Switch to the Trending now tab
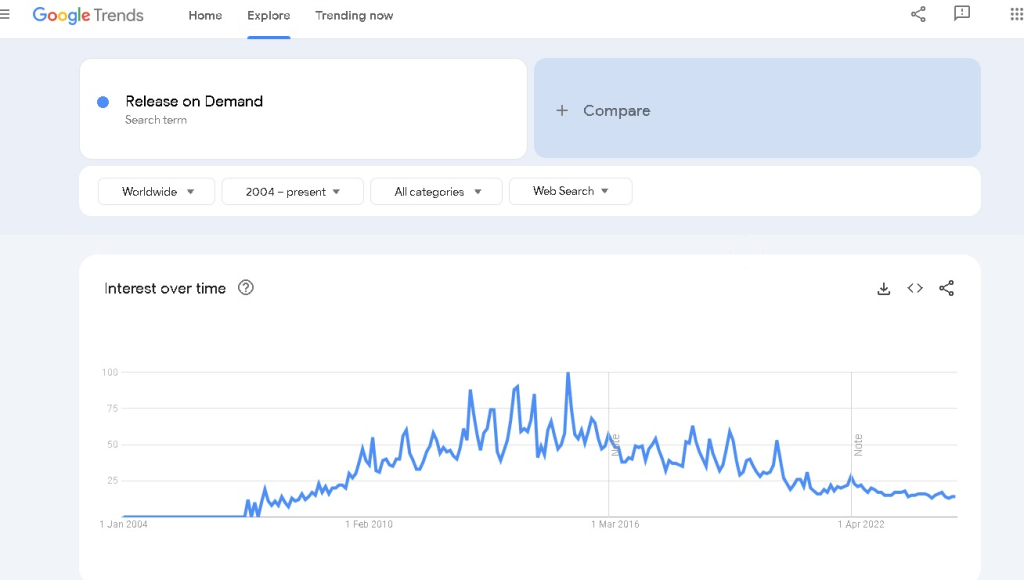The width and height of the screenshot is (1024, 580). point(354,16)
